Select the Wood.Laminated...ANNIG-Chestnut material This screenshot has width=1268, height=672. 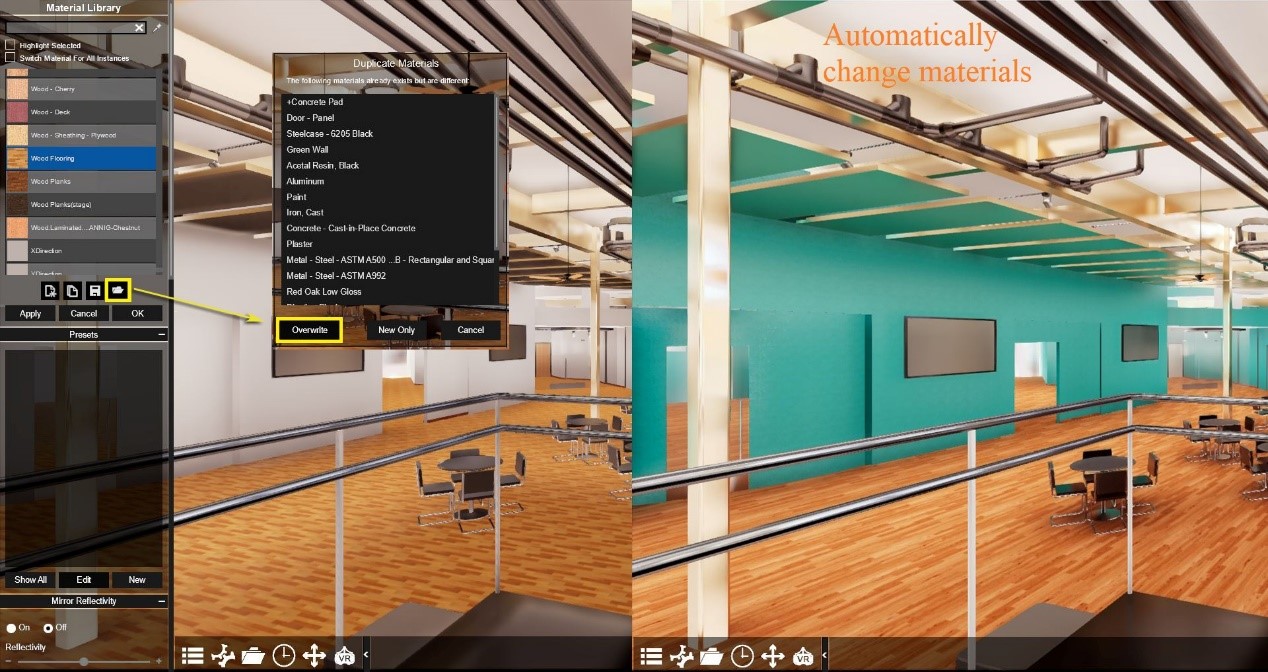pyautogui.click(x=81, y=228)
